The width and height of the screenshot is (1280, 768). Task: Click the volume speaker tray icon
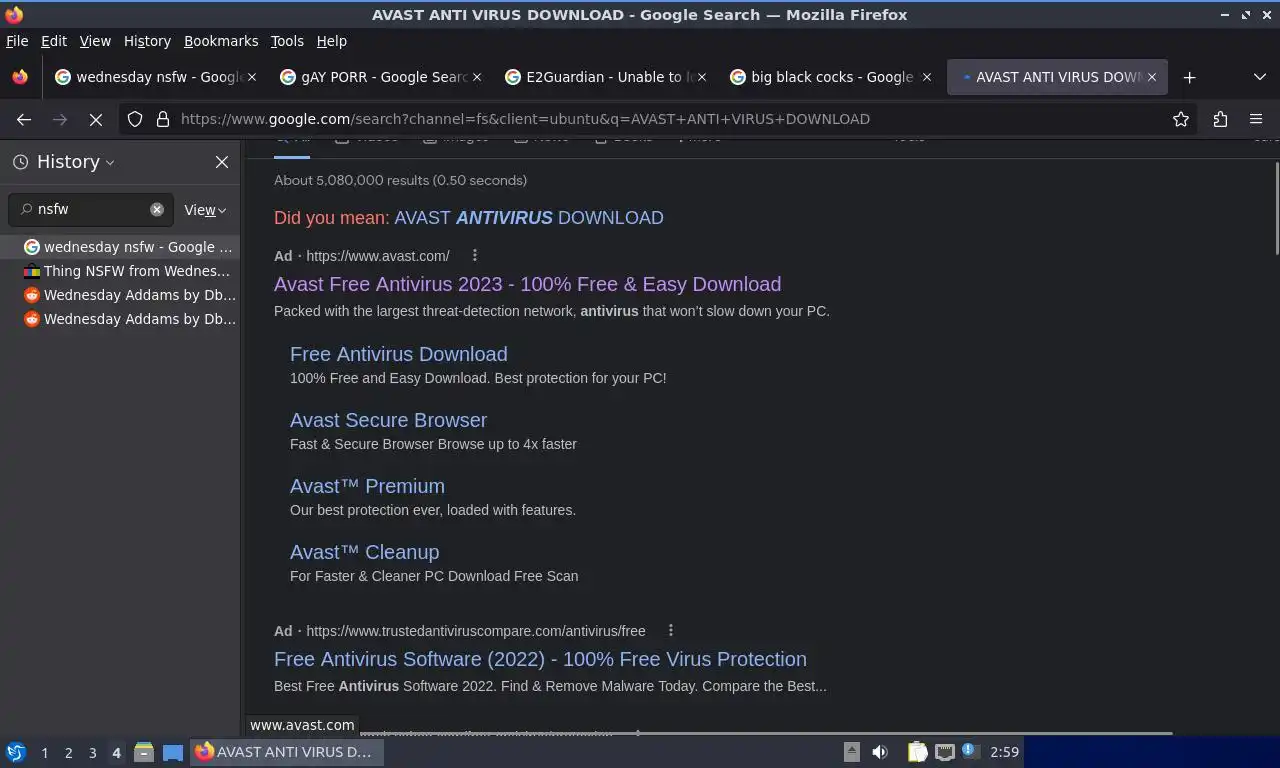[880, 752]
